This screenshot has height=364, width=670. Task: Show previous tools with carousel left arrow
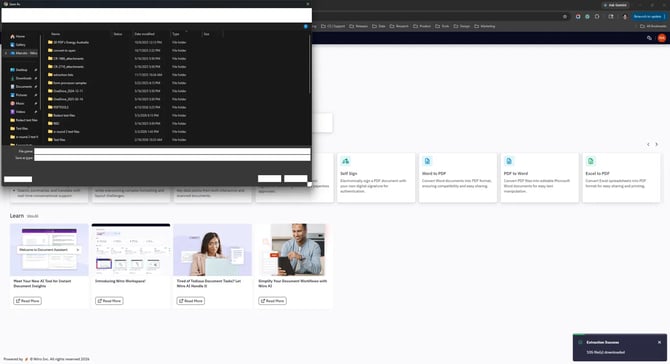pos(648,144)
